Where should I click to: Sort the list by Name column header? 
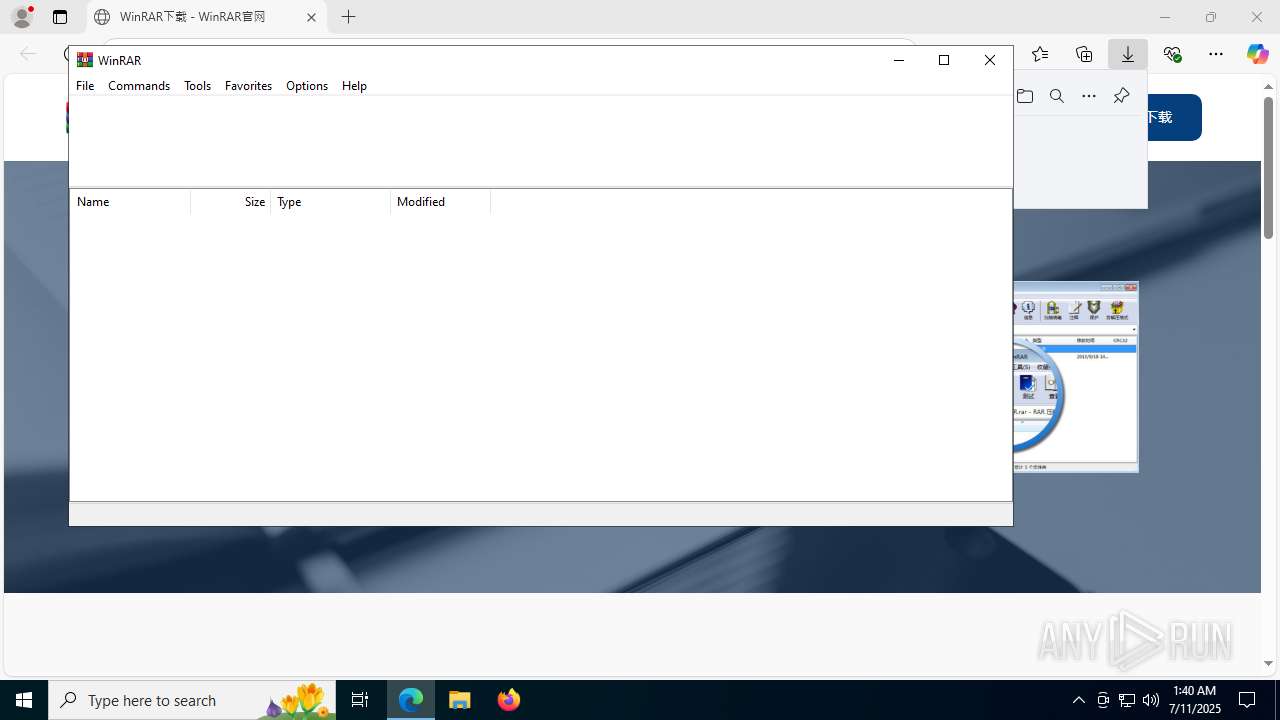tap(130, 202)
